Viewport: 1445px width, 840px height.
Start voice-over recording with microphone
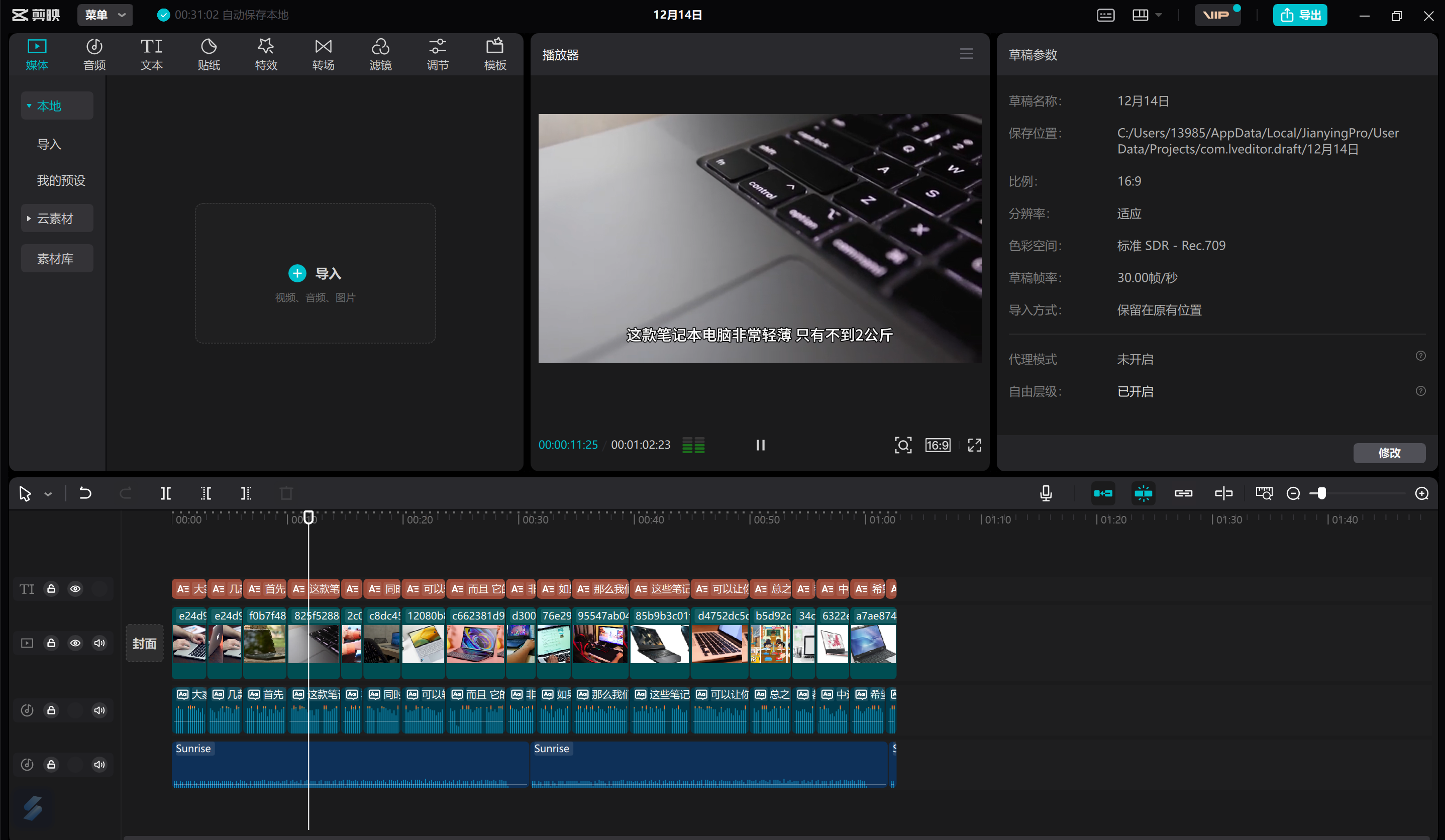coord(1046,493)
